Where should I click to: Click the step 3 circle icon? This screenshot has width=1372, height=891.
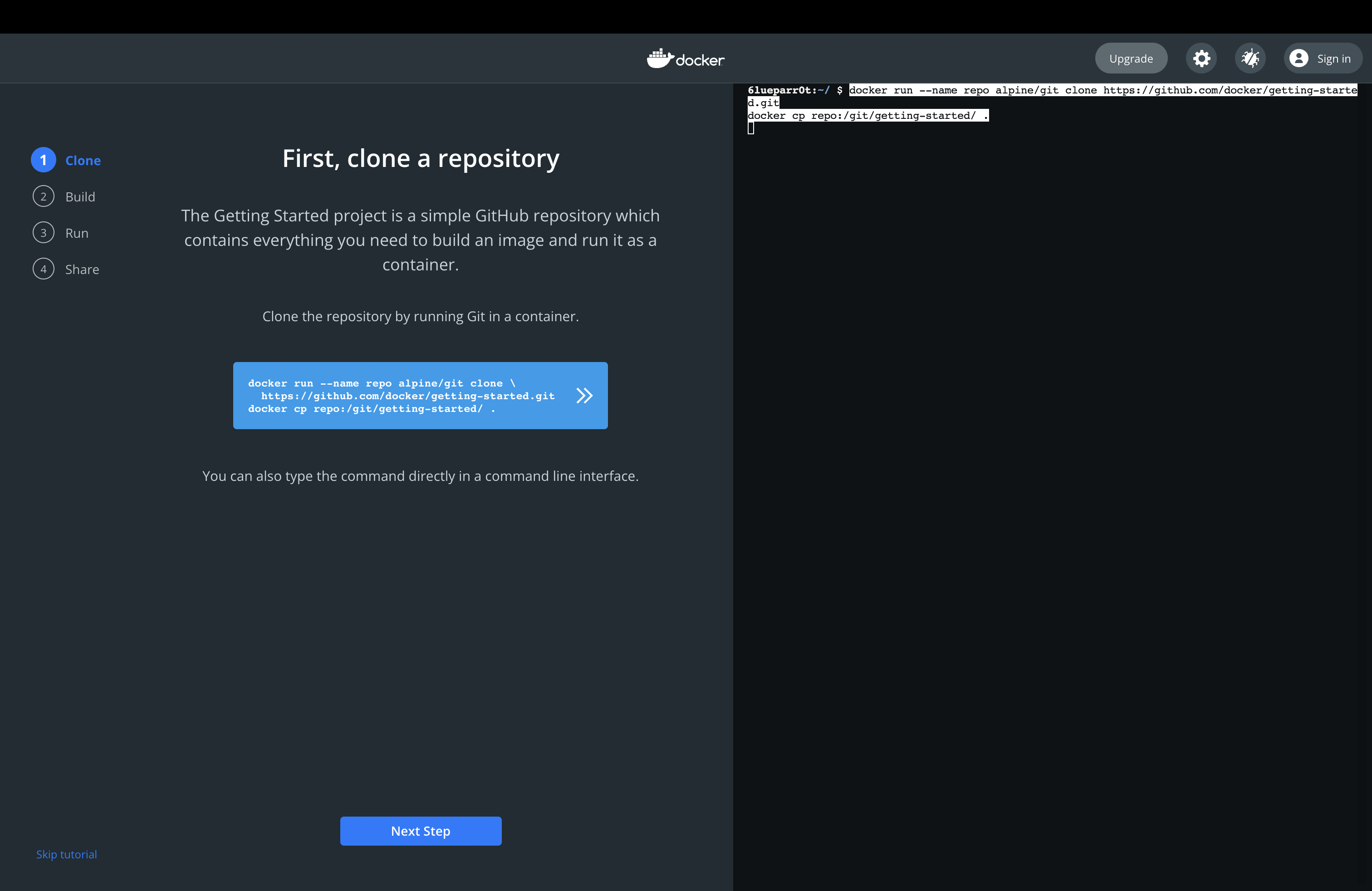pos(43,233)
